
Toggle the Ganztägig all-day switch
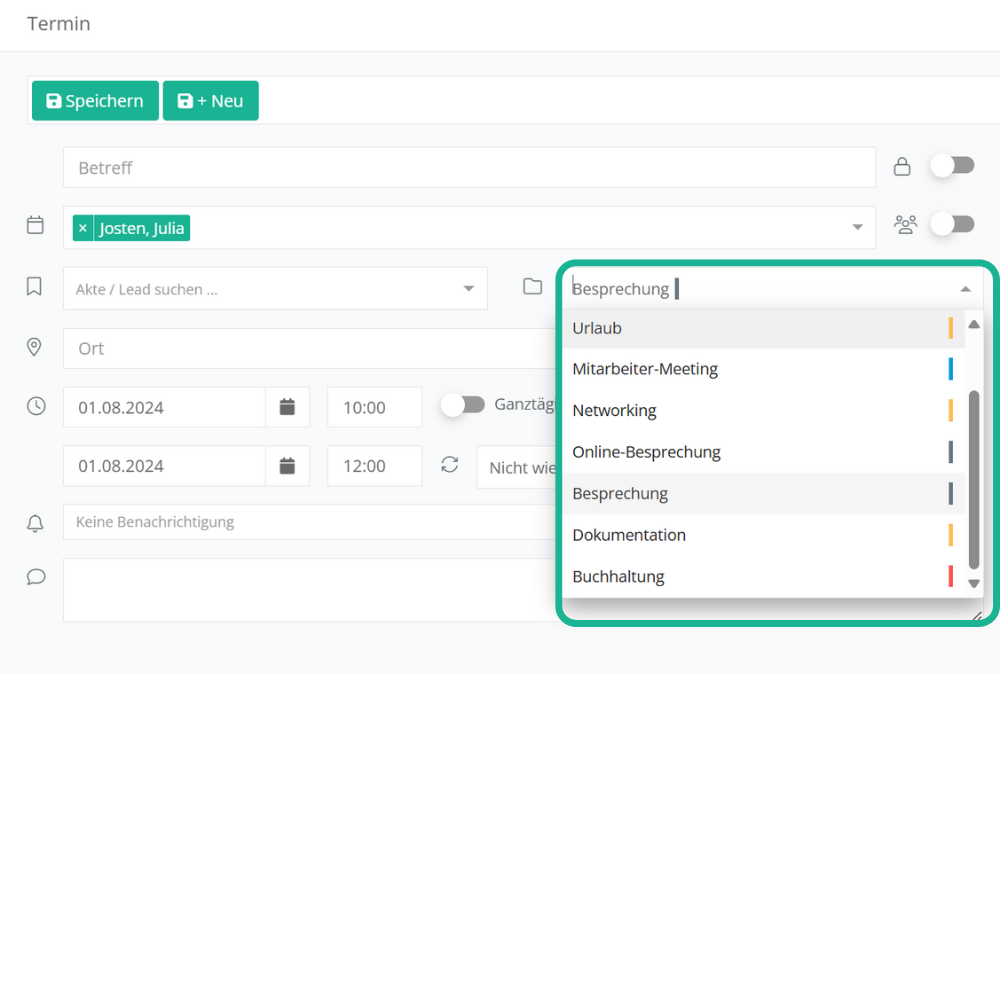463,405
